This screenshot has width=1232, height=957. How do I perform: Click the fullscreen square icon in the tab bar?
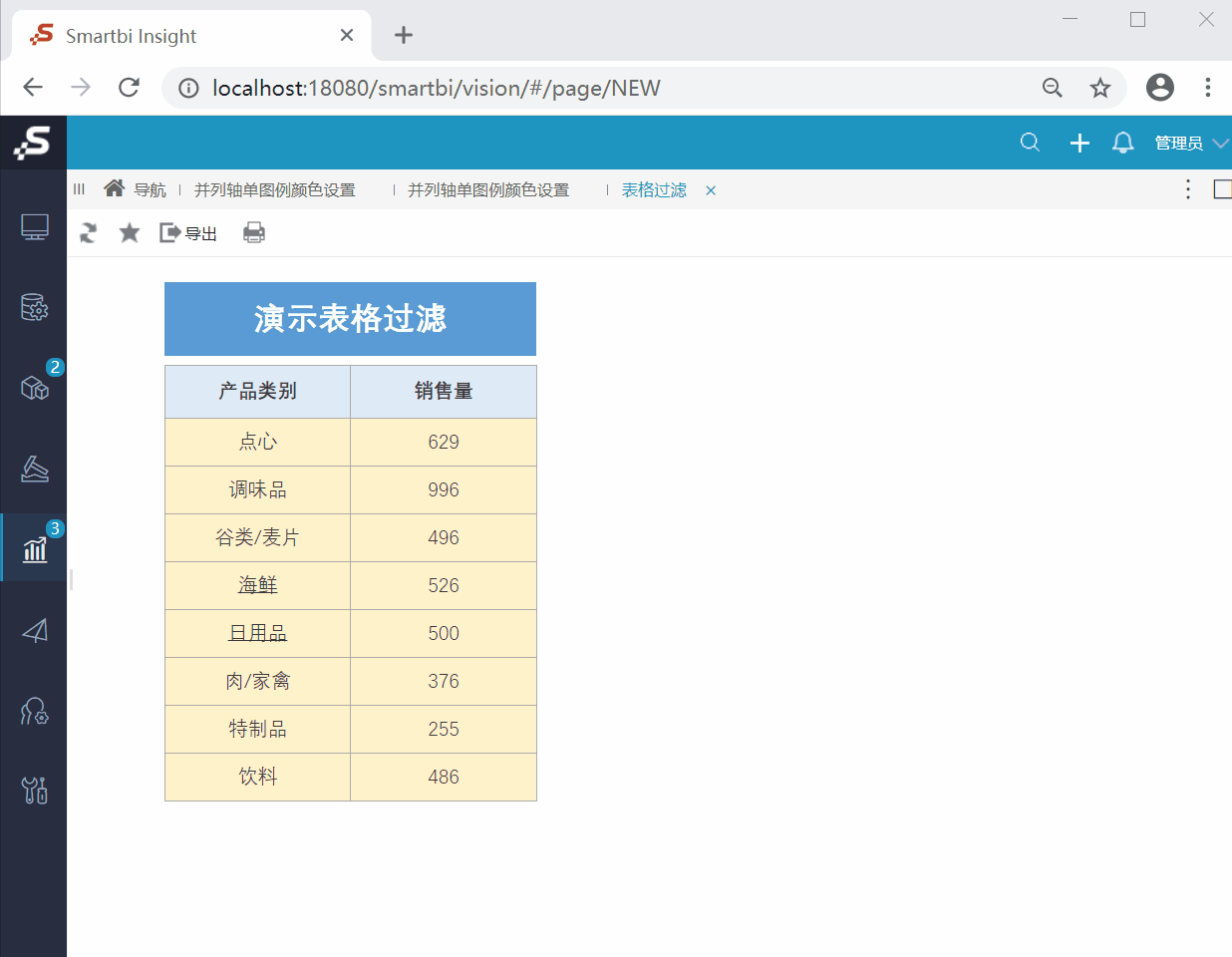pyautogui.click(x=1222, y=189)
